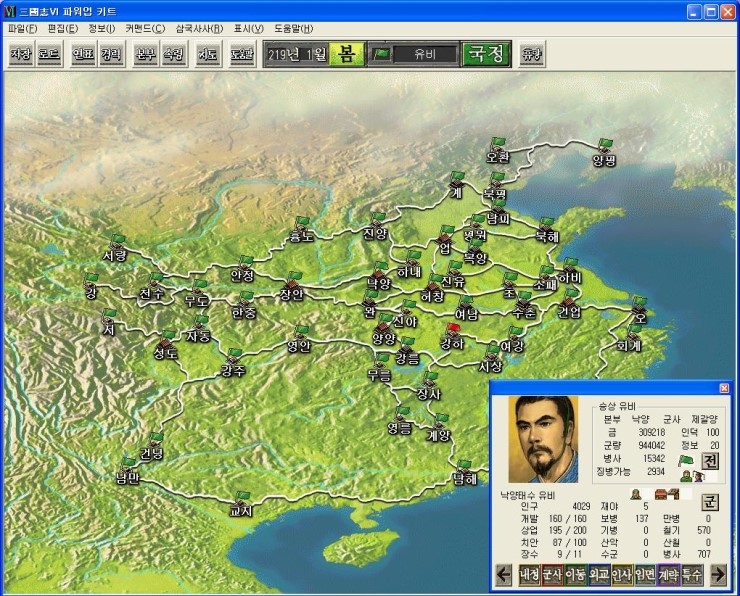740x596 pixels.
Task: Open the 정보(I) menu
Action: coord(102,28)
